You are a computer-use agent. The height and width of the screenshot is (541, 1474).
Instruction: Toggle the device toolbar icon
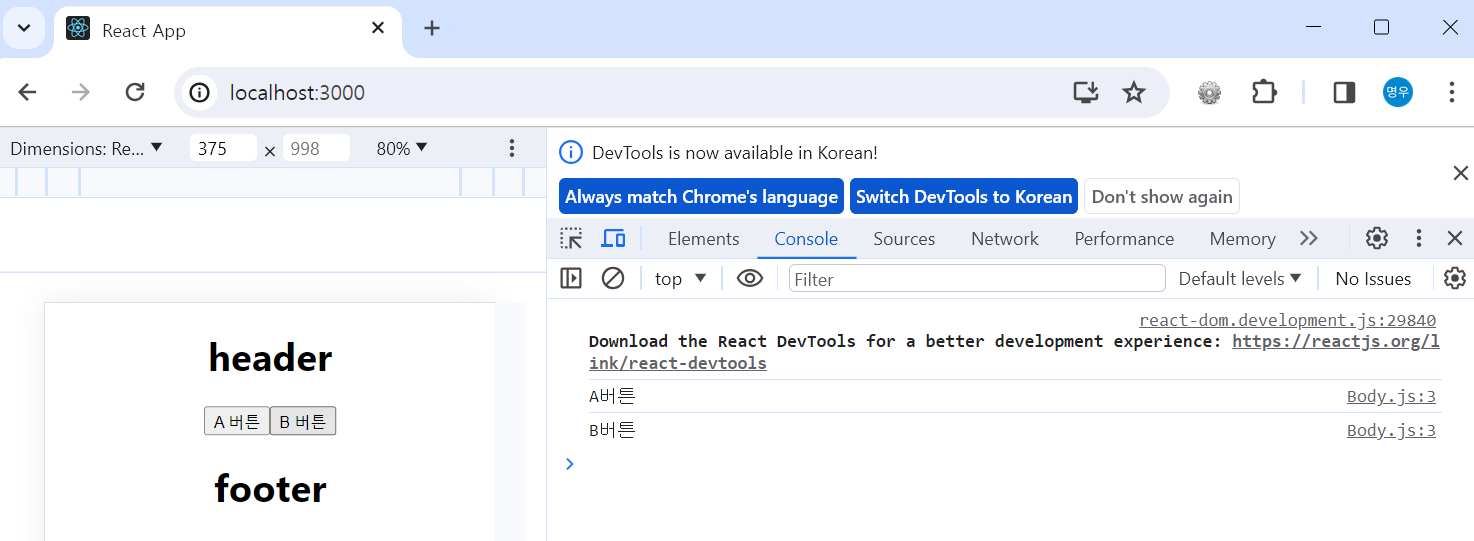613,238
